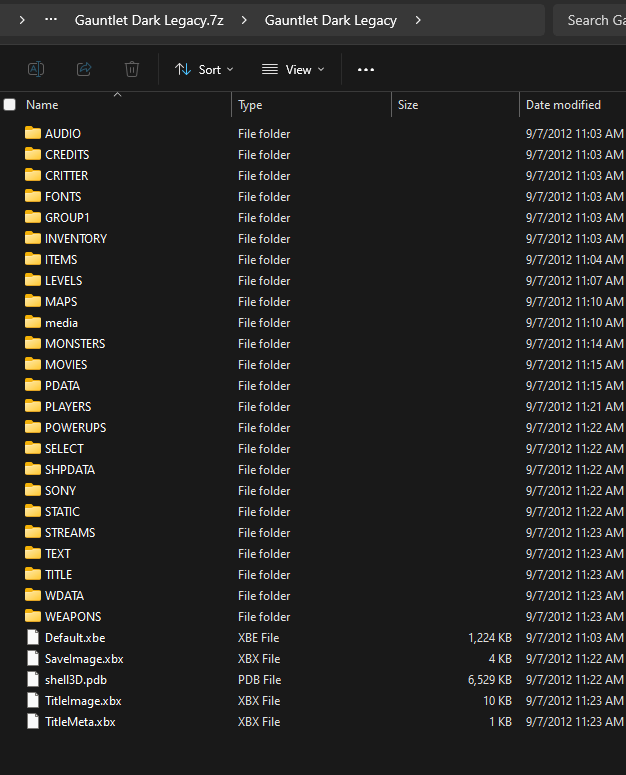This screenshot has width=626, height=775.
Task: Open the breadcrumb ellipsis for hidden path
Action: [51, 20]
